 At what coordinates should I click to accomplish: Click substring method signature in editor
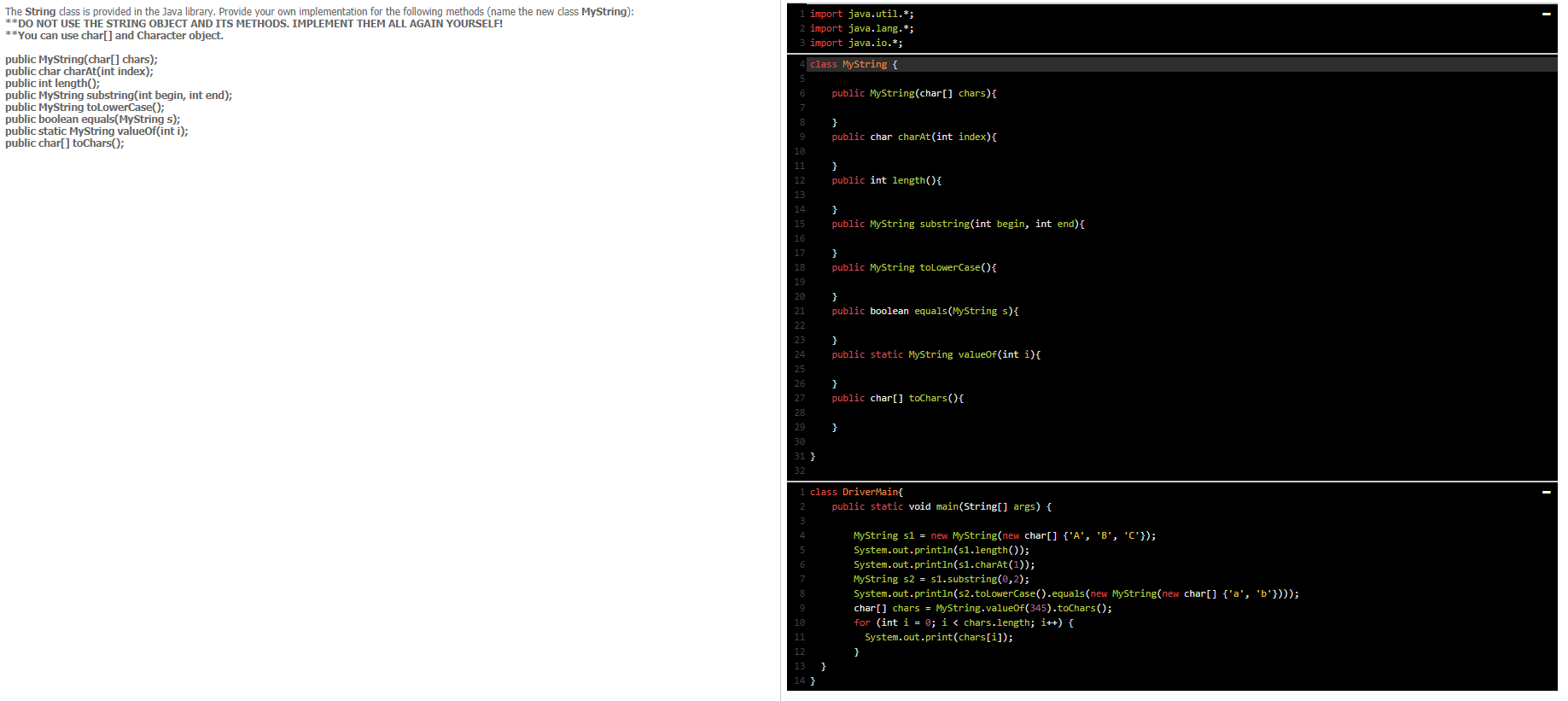click(958, 224)
